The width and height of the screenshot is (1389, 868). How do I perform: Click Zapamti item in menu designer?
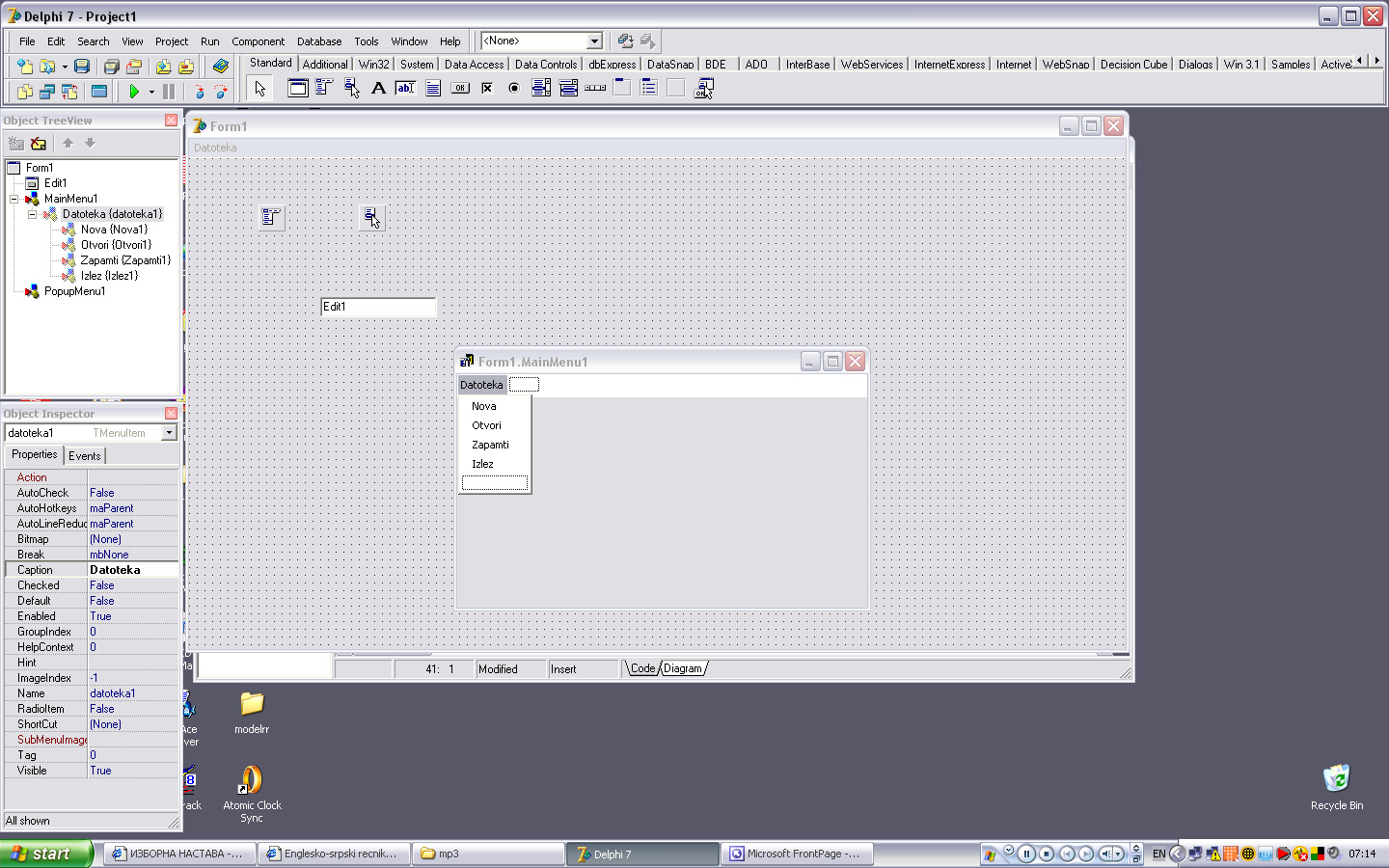pos(490,445)
